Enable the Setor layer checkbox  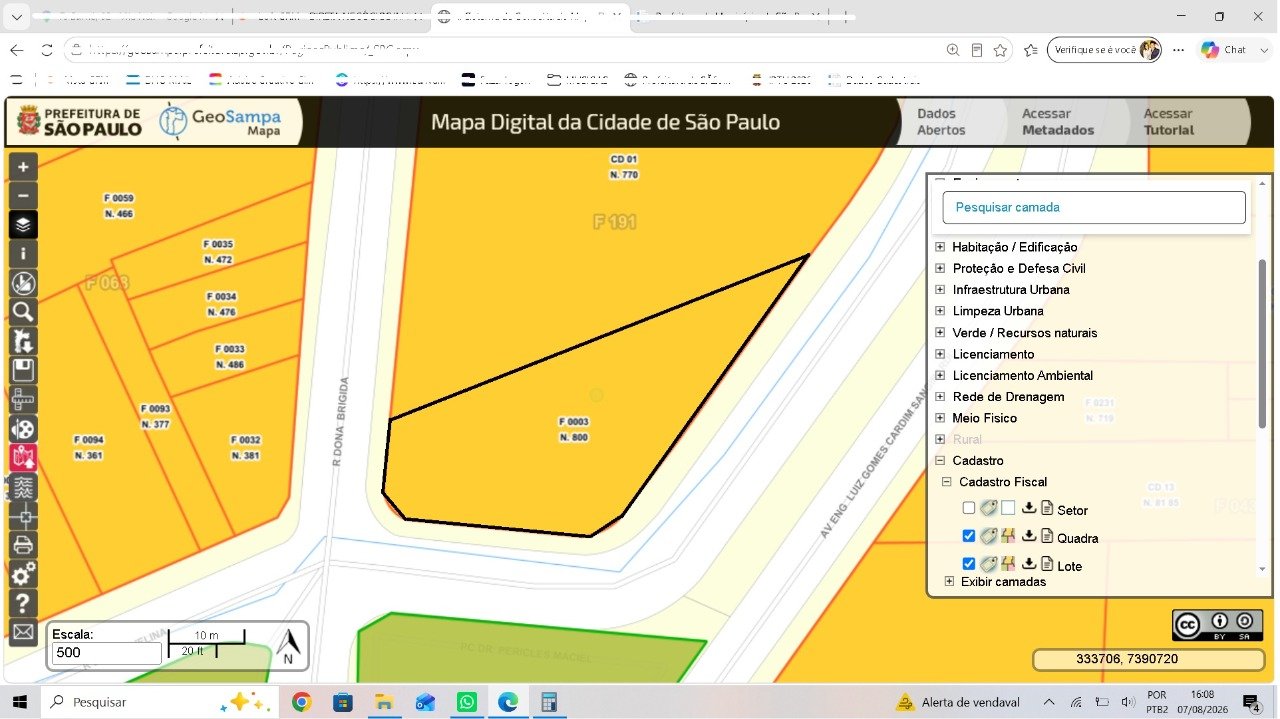(x=968, y=508)
